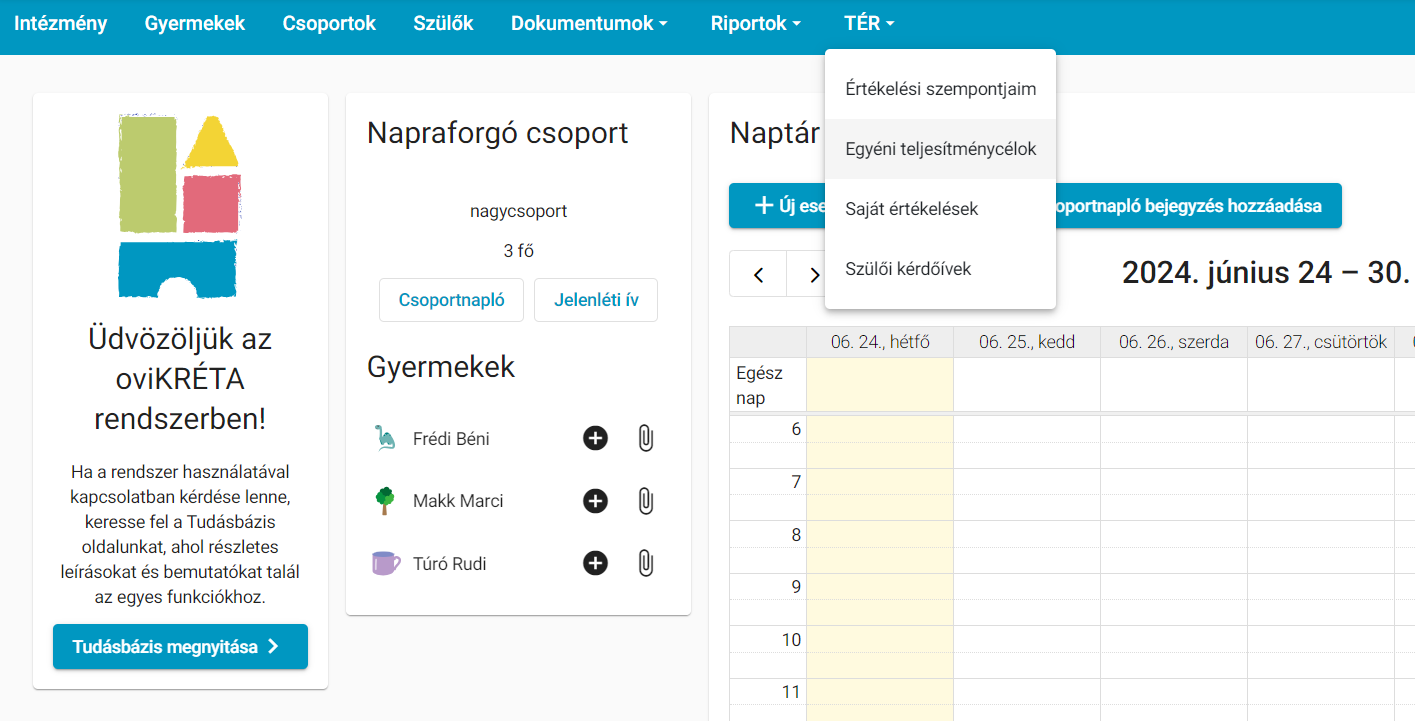
Task: Collapse the TÉR dropdown menu
Action: click(x=869, y=24)
